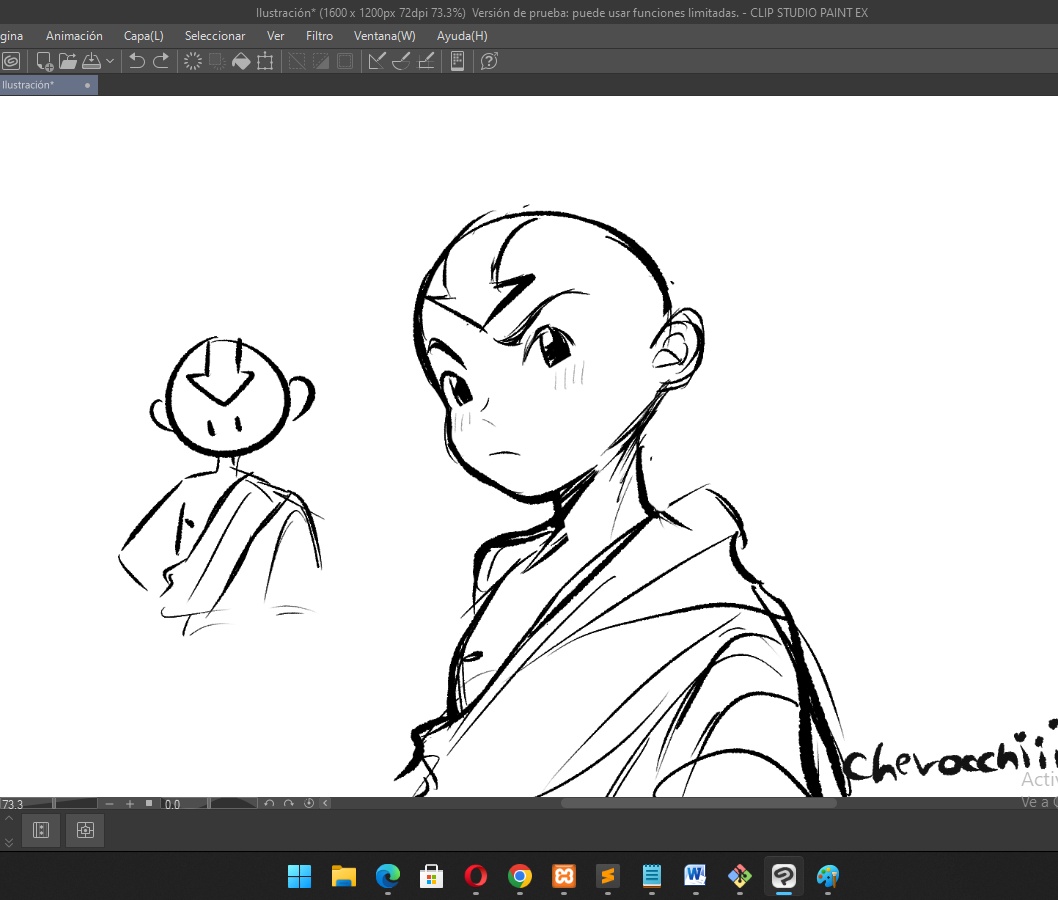The height and width of the screenshot is (900, 1058).
Task: Open the Filtro menu
Action: [x=319, y=36]
